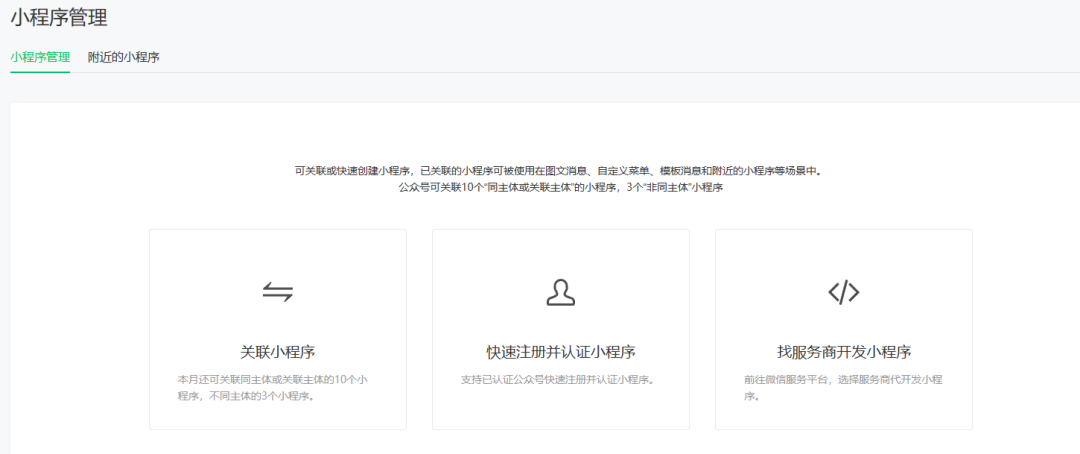Switch to the 小程序管理 tab
The image size is (1080, 454).
point(40,57)
